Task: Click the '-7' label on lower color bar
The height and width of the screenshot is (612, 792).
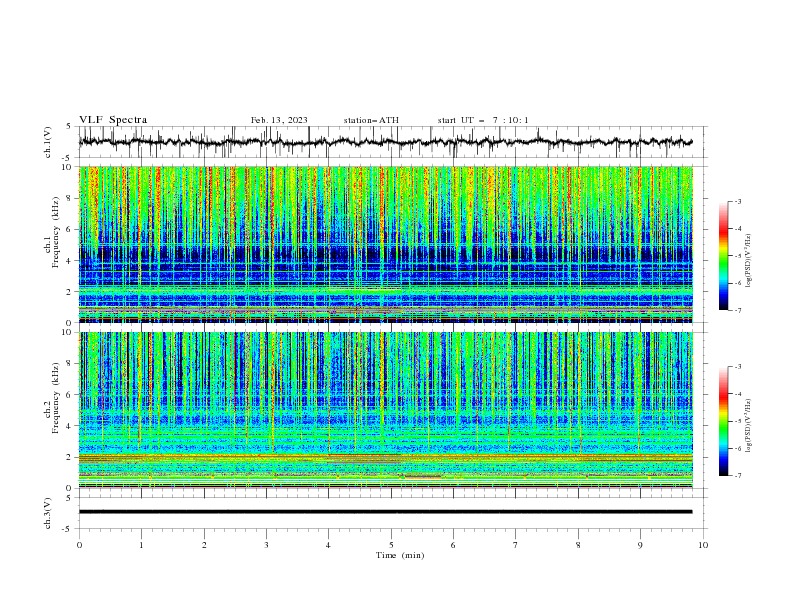Action: coord(737,476)
